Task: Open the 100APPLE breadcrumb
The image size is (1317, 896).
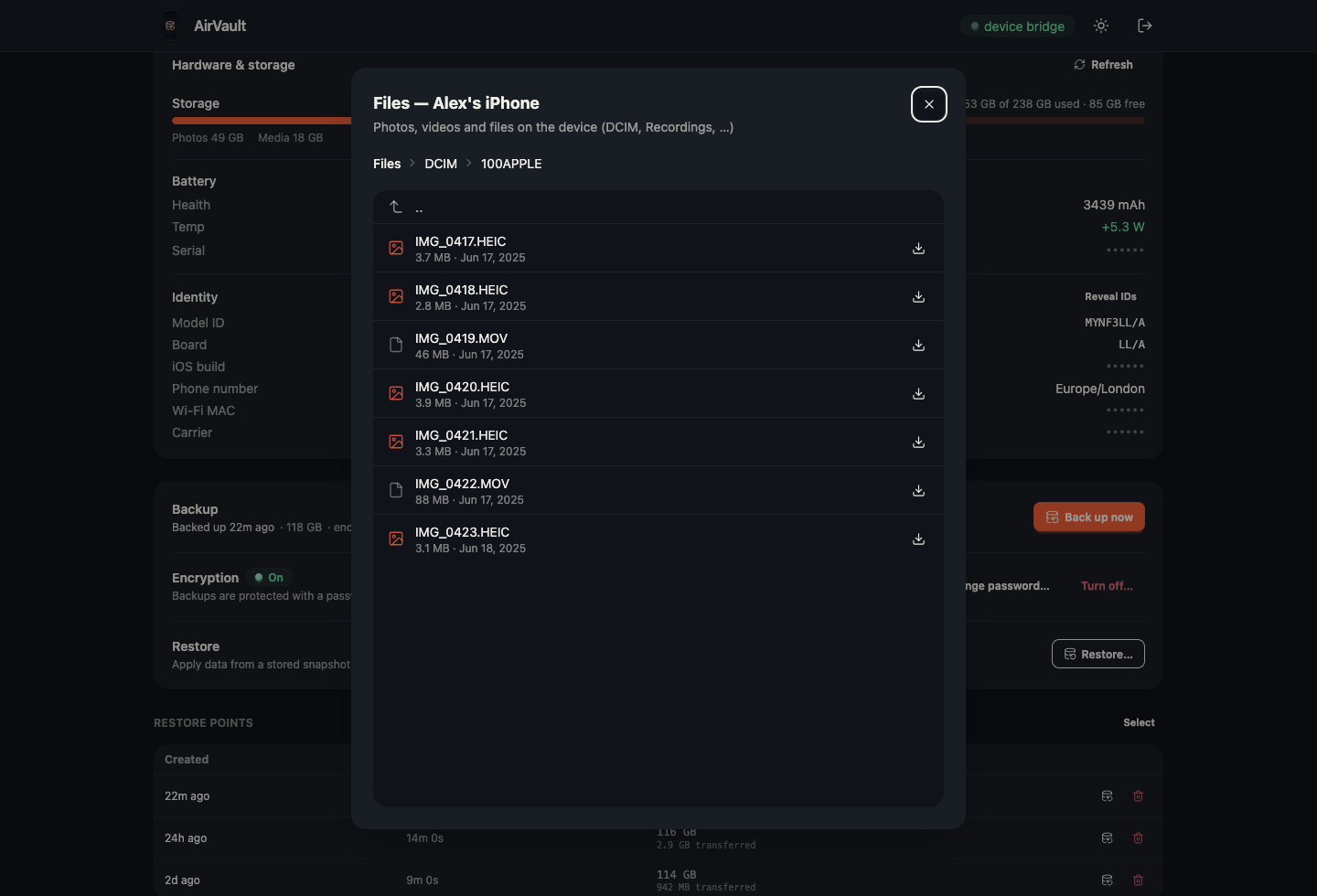Action: point(511,164)
